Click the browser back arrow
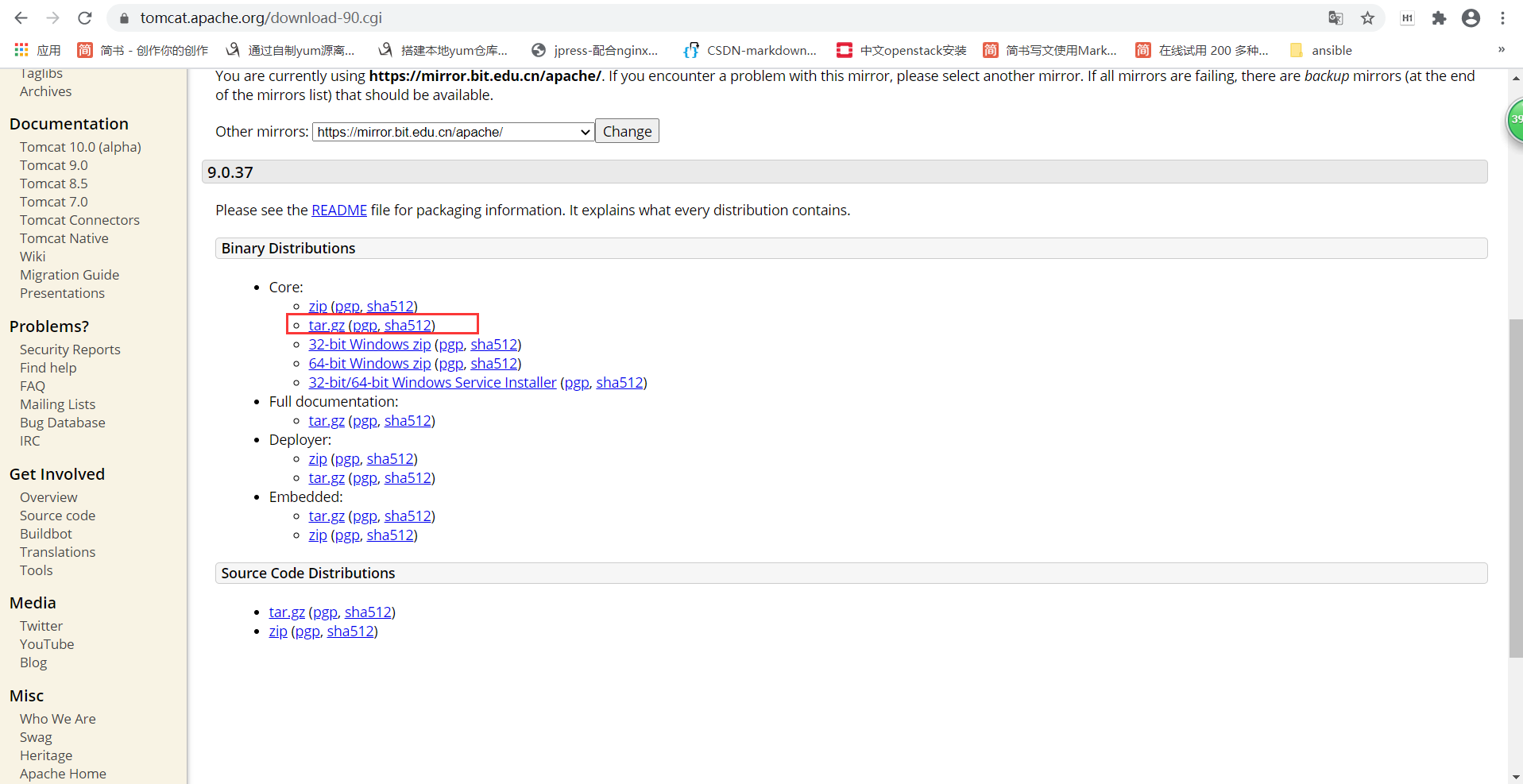Viewport: 1523px width, 784px height. [x=21, y=17]
